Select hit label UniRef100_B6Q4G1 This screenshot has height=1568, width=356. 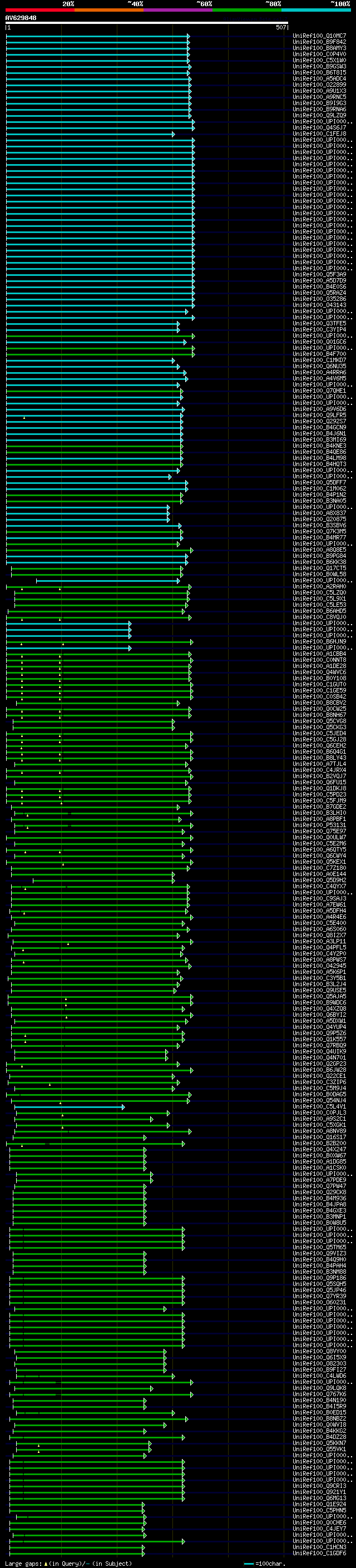(319, 752)
